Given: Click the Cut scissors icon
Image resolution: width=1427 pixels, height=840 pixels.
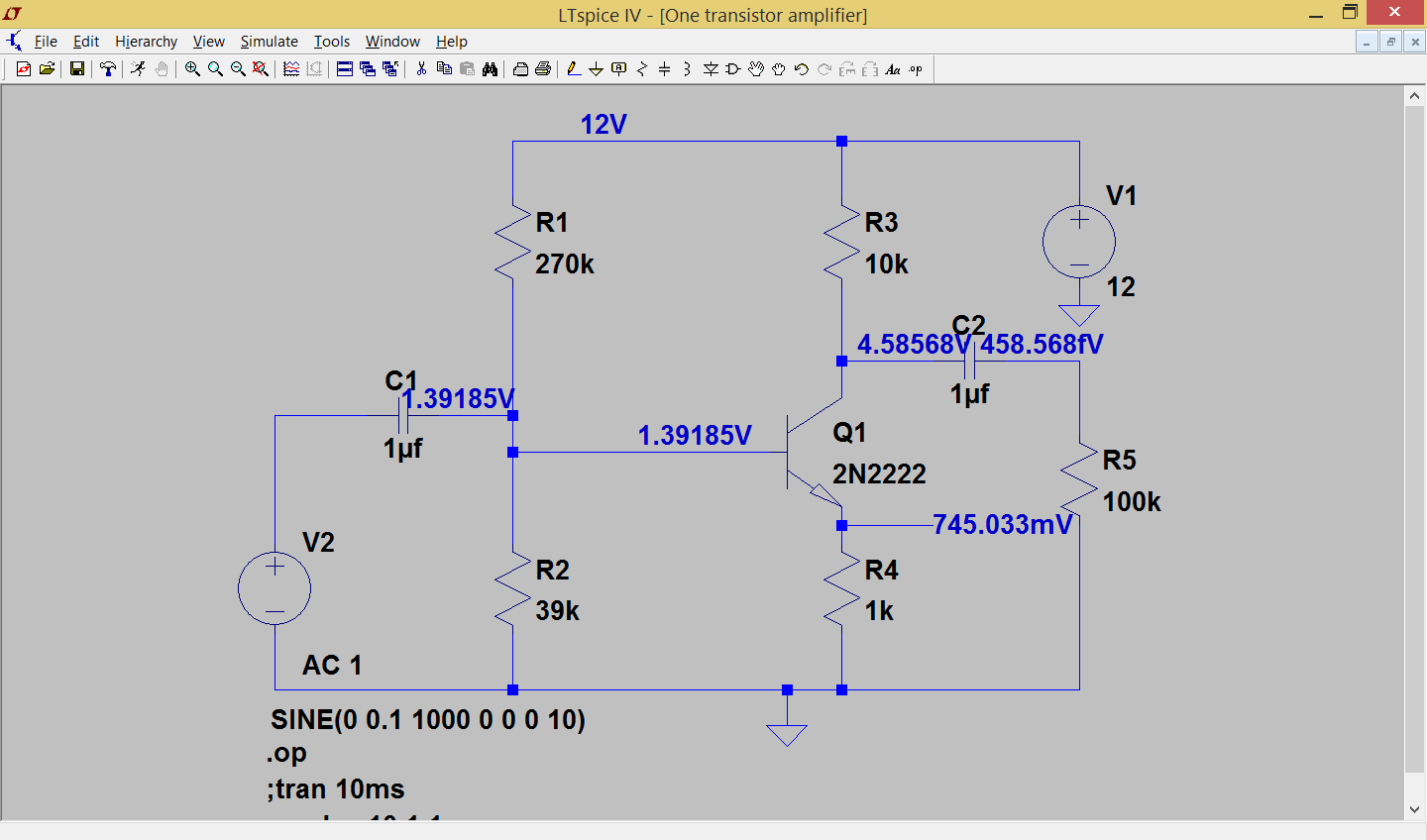Looking at the screenshot, I should [421, 69].
